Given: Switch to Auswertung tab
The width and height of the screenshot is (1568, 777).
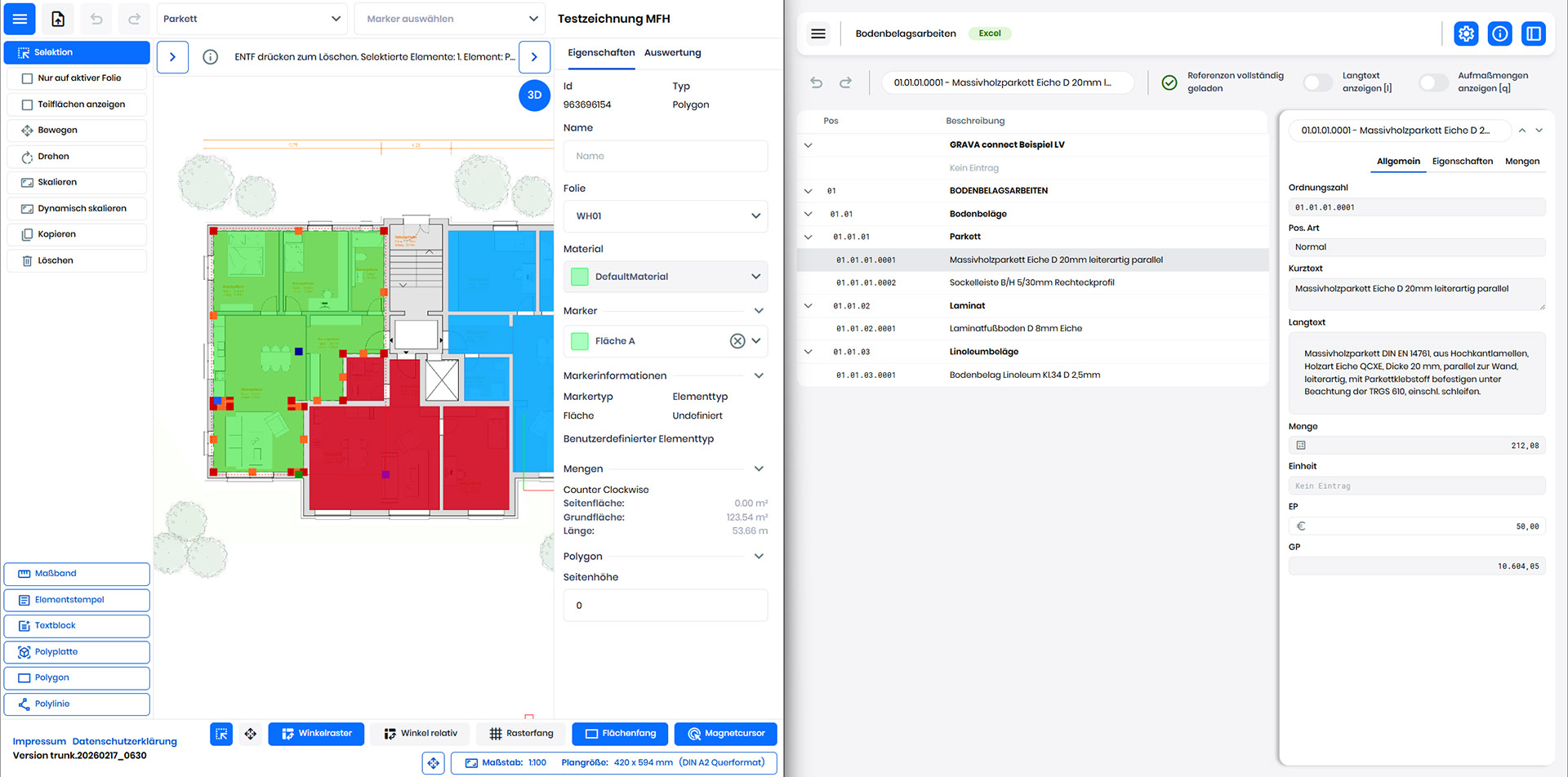Looking at the screenshot, I should [672, 53].
